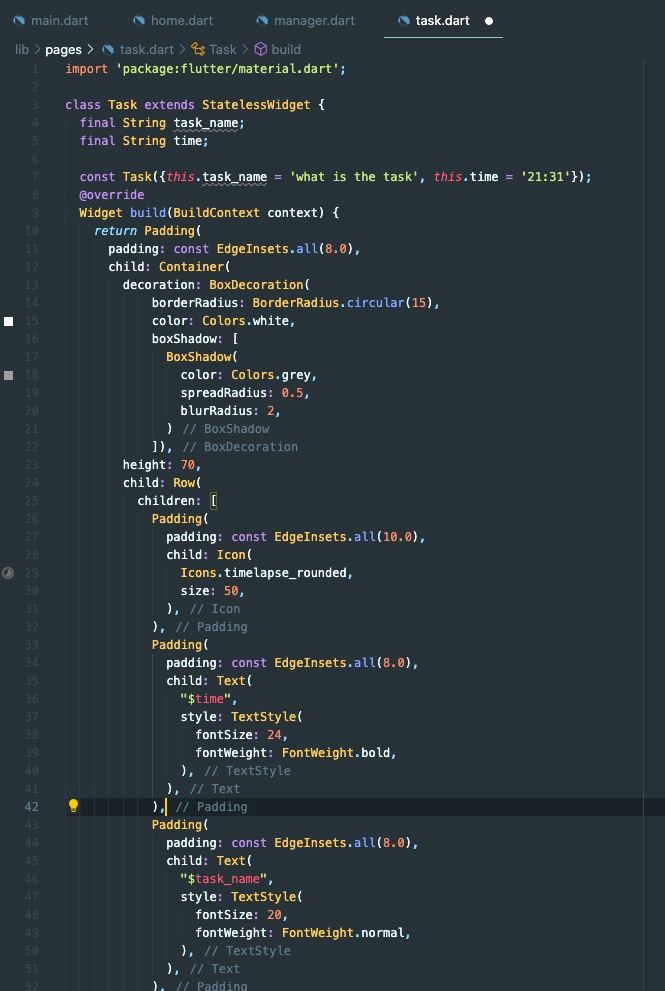Click on 'StatelessWidget' in class declaration
The height and width of the screenshot is (991, 665).
coord(256,104)
